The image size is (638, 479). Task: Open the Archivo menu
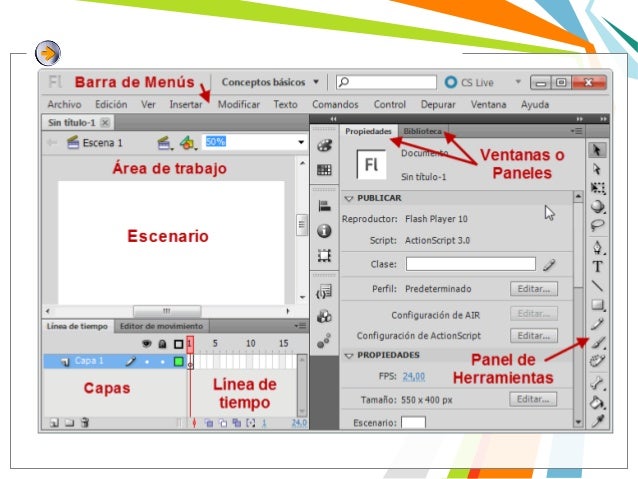click(64, 105)
